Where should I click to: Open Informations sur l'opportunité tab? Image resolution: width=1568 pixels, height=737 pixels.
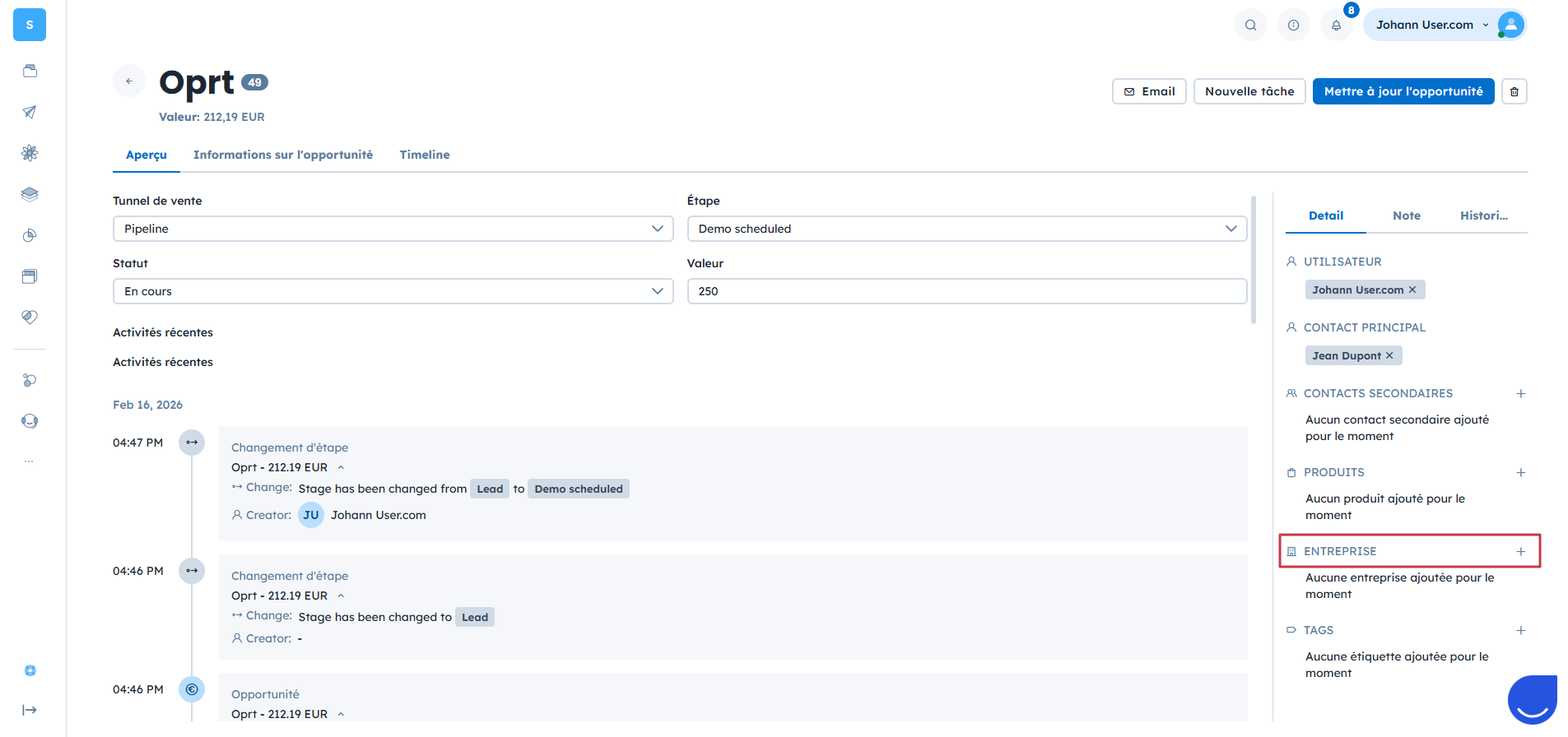click(283, 155)
